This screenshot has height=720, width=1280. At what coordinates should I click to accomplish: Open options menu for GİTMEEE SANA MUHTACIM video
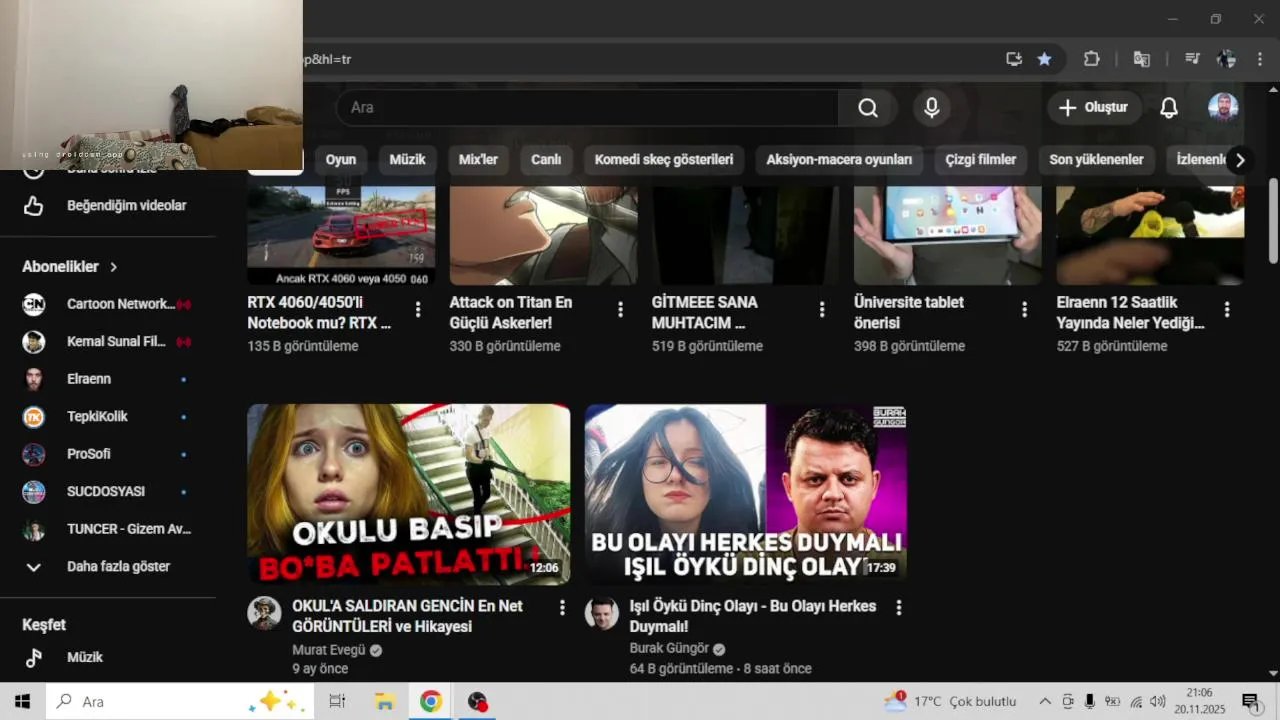[822, 310]
